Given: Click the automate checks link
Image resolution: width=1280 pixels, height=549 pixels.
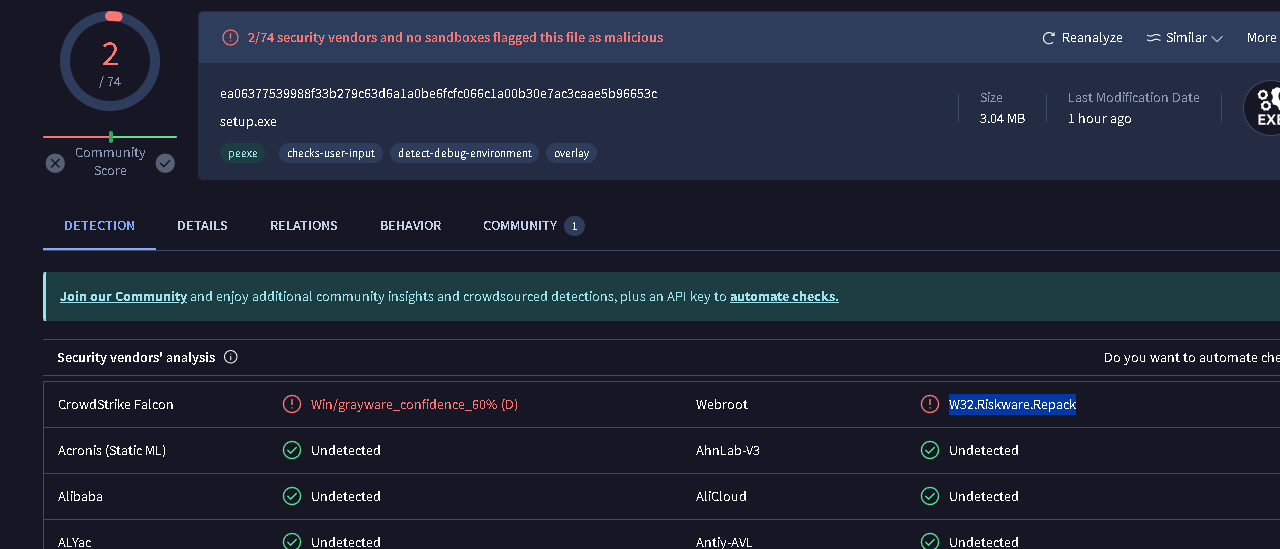Looking at the screenshot, I should pos(784,296).
